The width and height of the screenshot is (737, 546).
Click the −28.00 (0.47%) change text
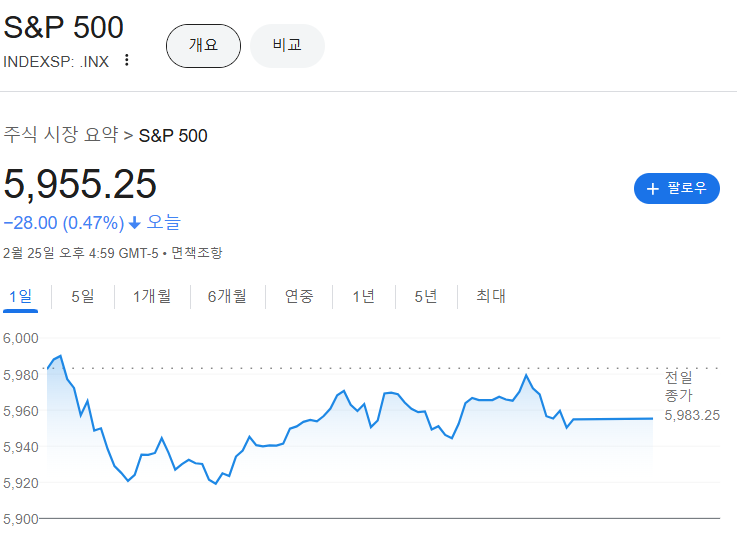pyautogui.click(x=64, y=223)
